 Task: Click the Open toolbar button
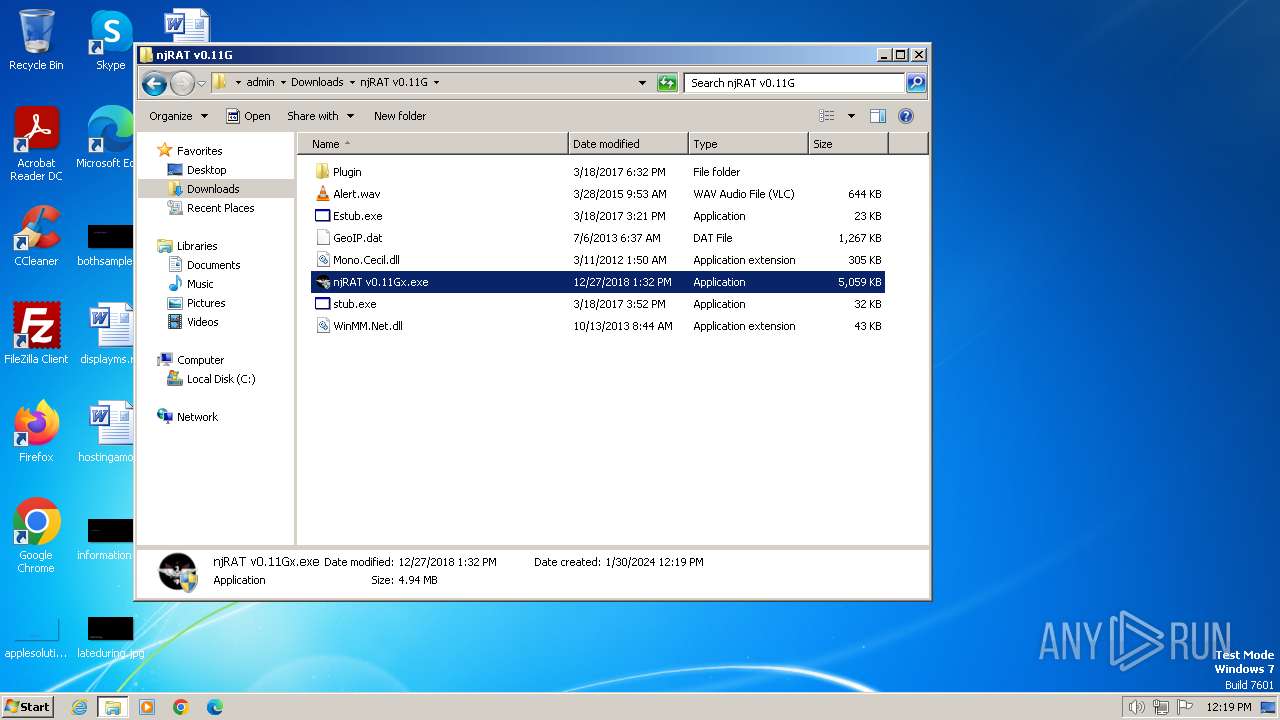tap(248, 116)
